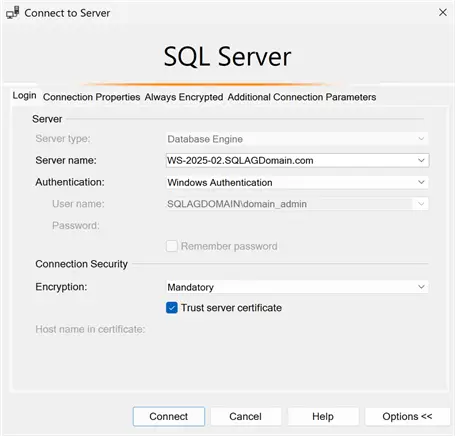Click the Connection Security section heading
The width and height of the screenshot is (455, 436).
click(x=81, y=264)
